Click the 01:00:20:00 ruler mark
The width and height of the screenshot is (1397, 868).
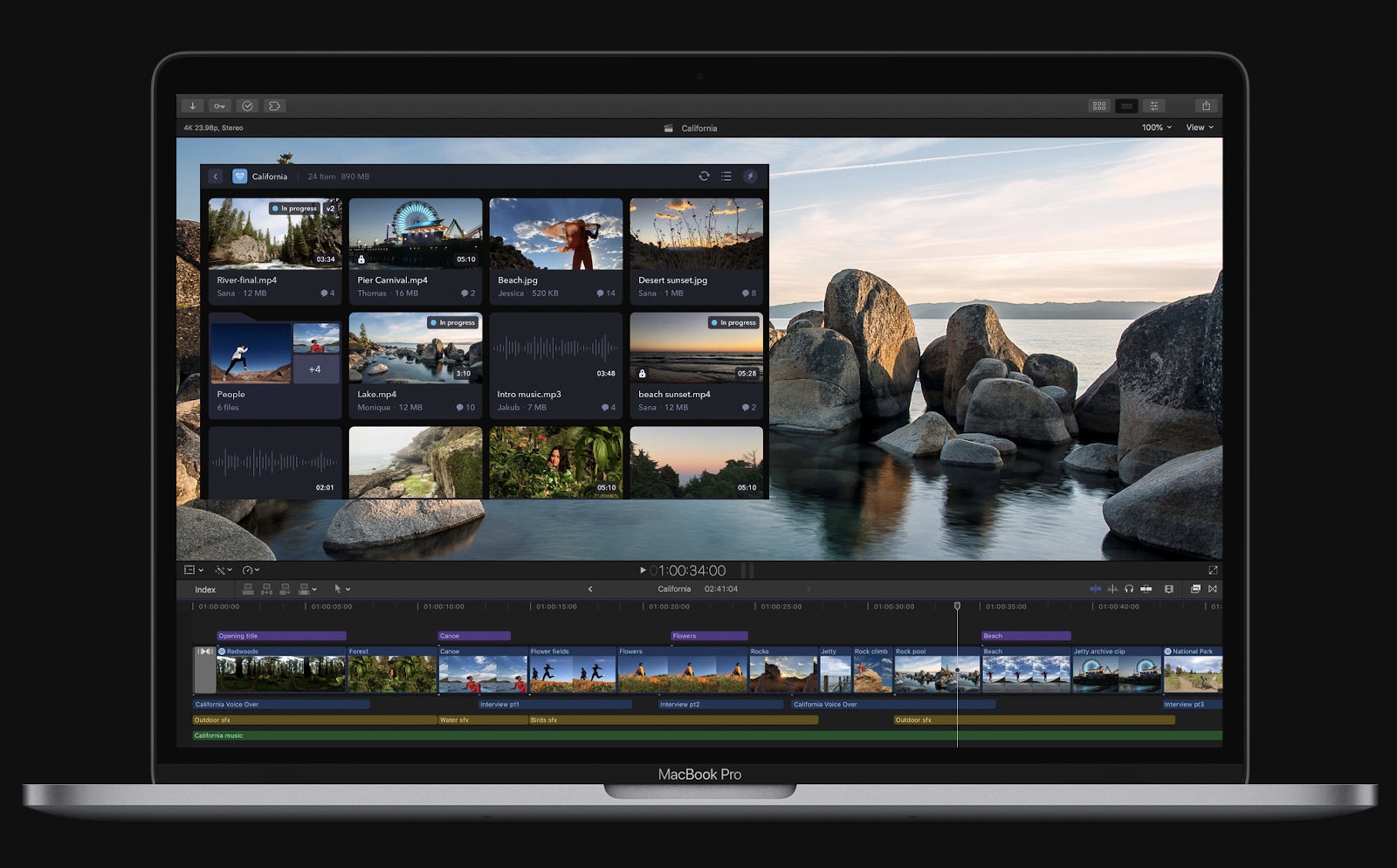[x=669, y=606]
